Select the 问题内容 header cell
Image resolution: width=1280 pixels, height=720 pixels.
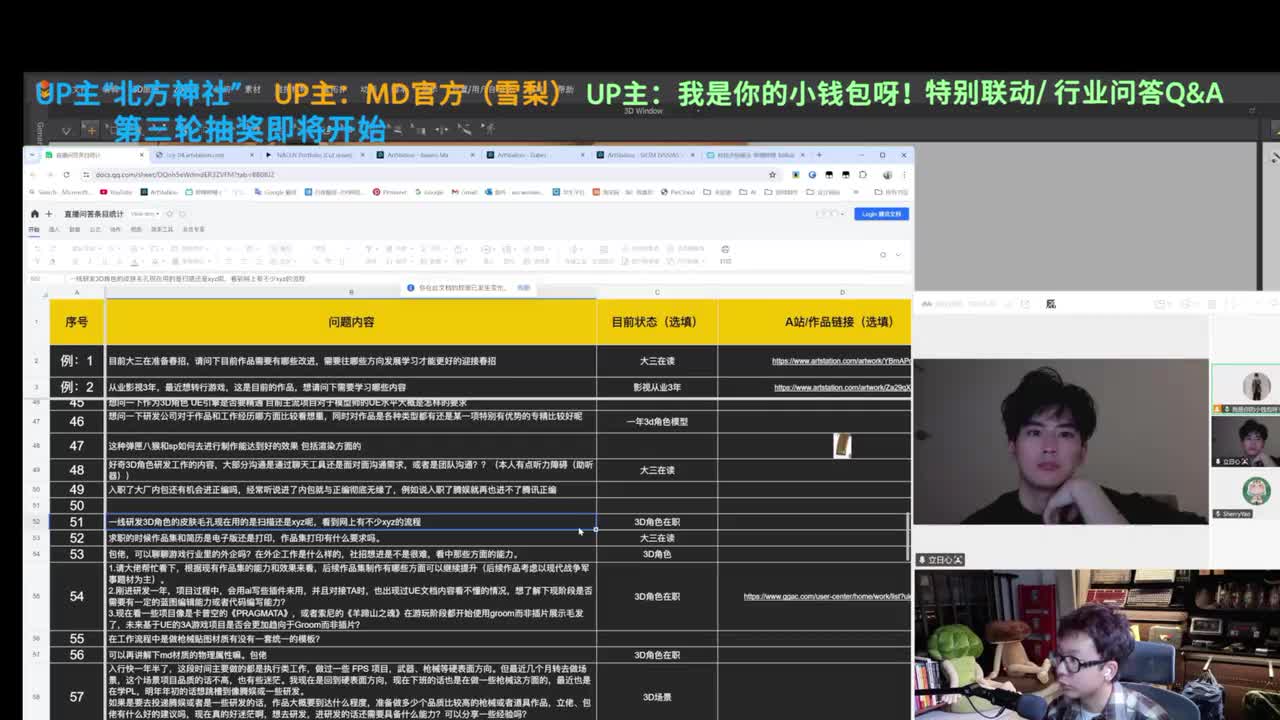pos(351,322)
